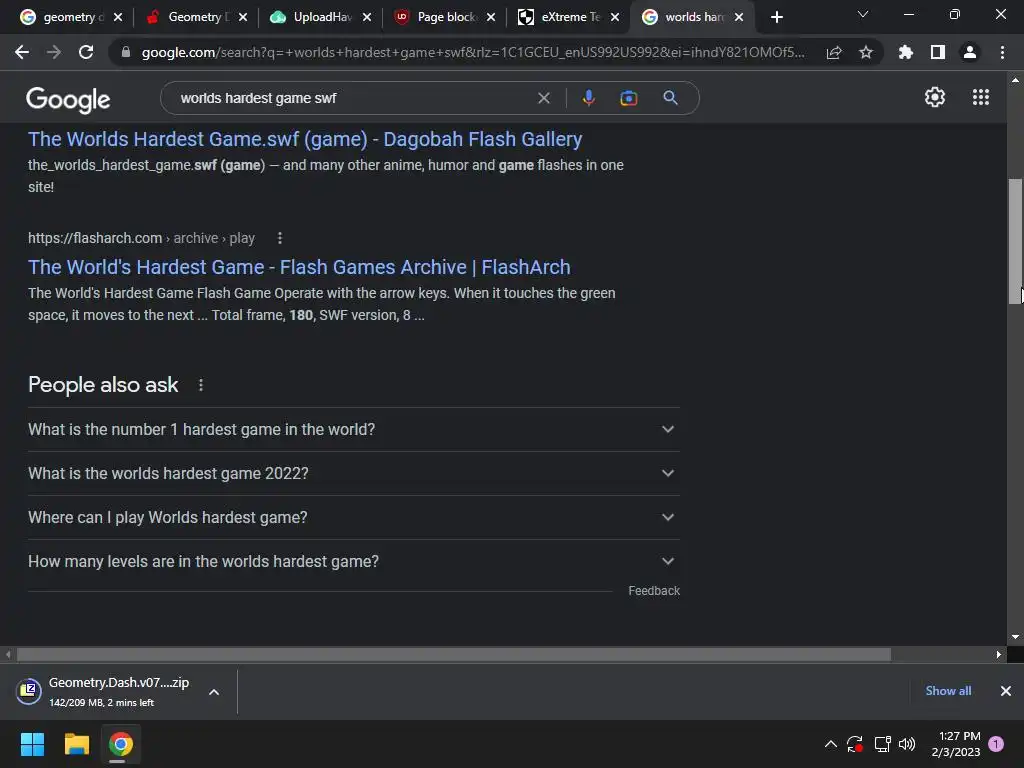Open the clock and date panel
1024x768 pixels.
956,744
